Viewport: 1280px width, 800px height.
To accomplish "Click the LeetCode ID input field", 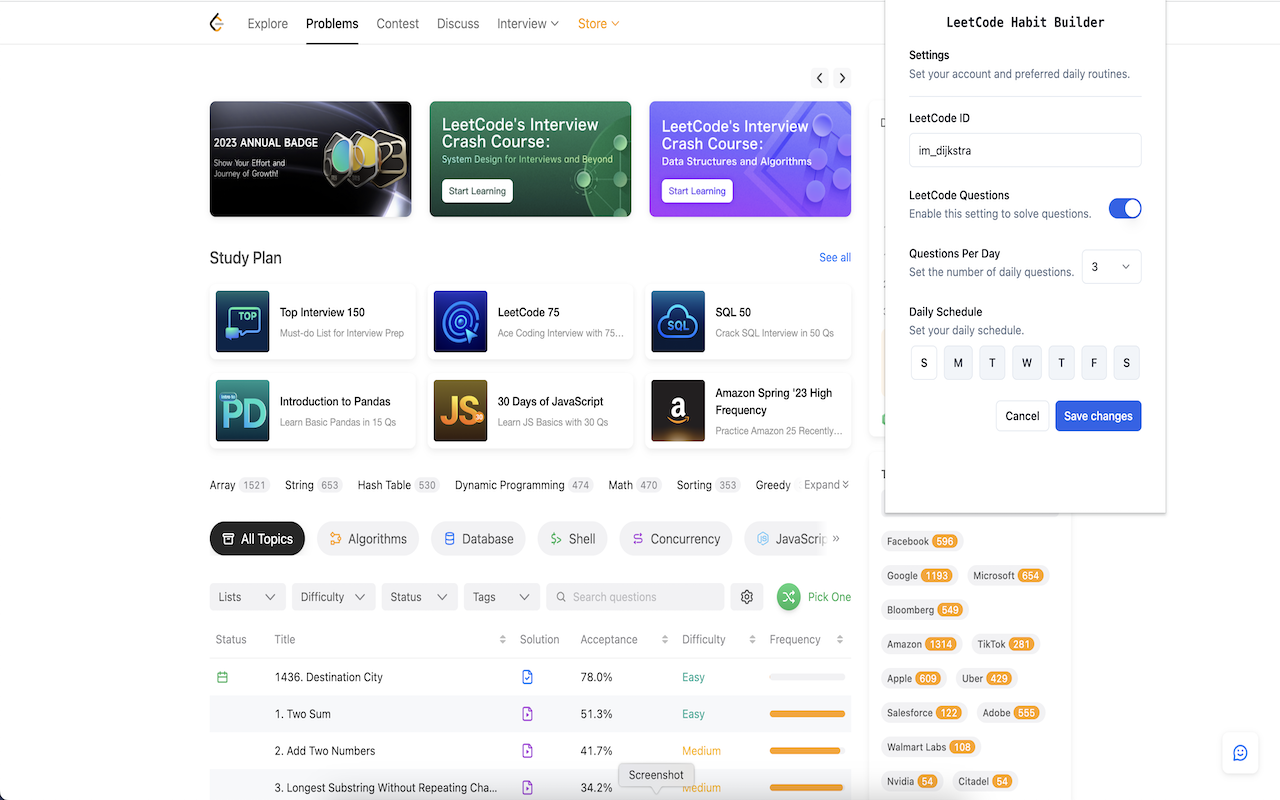I will pyautogui.click(x=1024, y=149).
